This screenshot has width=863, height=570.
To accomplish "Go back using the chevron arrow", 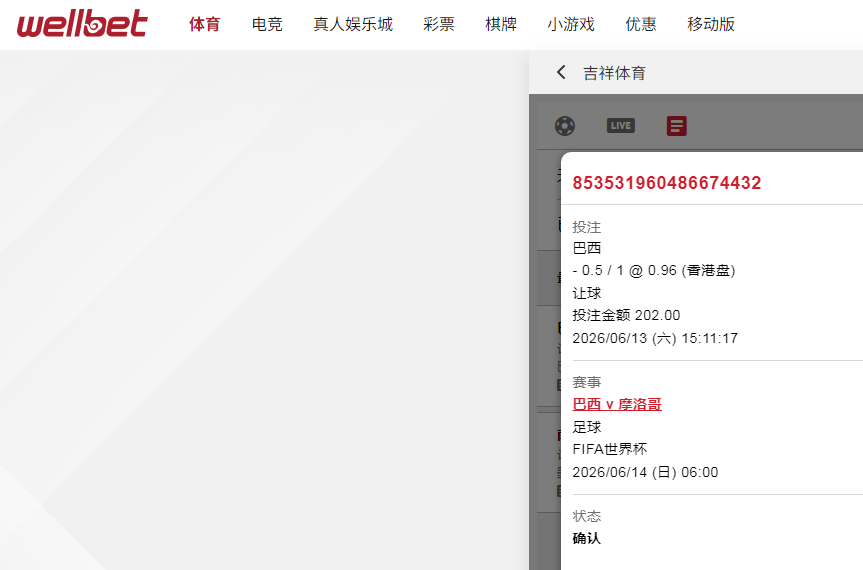I will tap(561, 72).
